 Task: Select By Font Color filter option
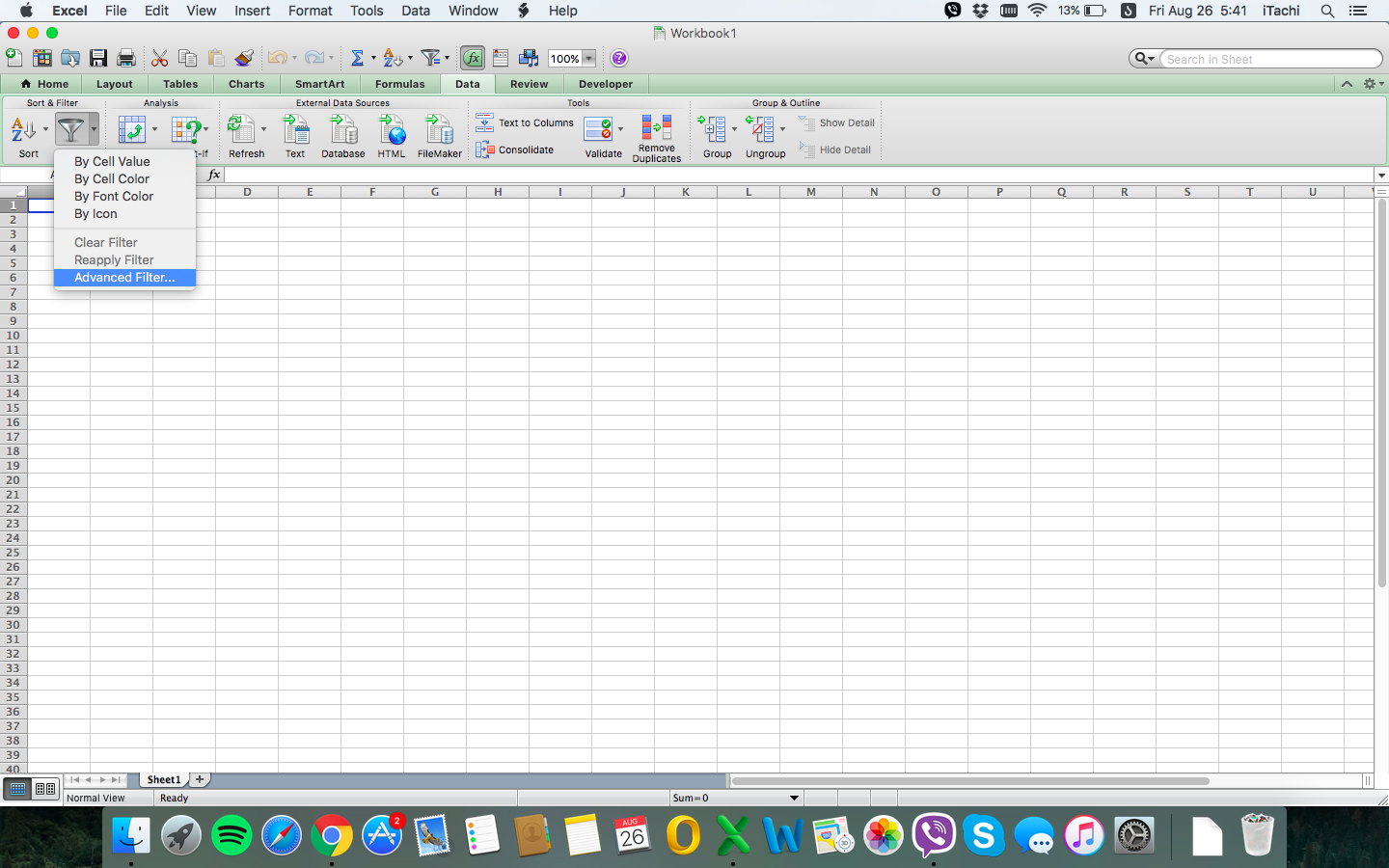coord(124,197)
